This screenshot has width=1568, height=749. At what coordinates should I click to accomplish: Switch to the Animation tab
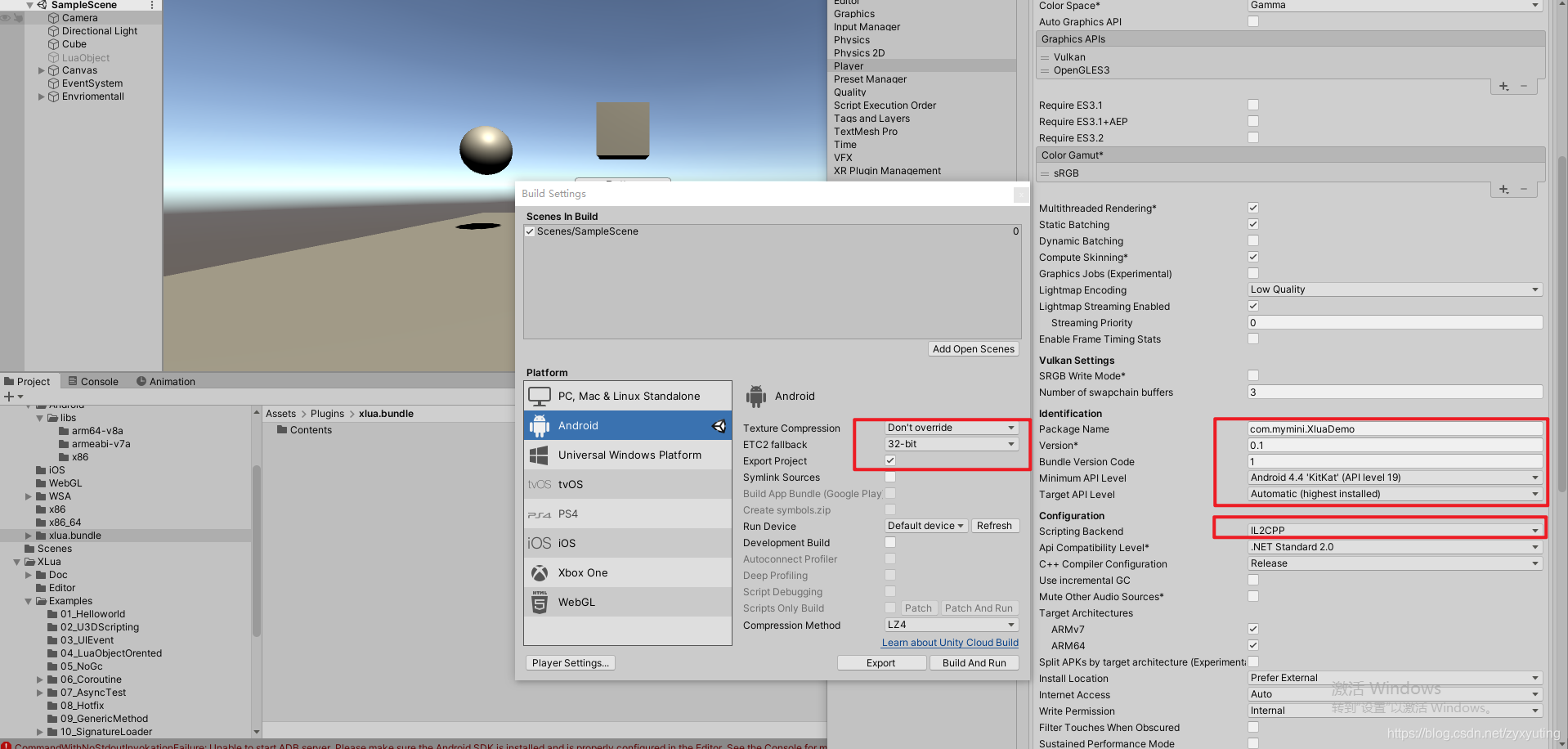click(x=166, y=381)
